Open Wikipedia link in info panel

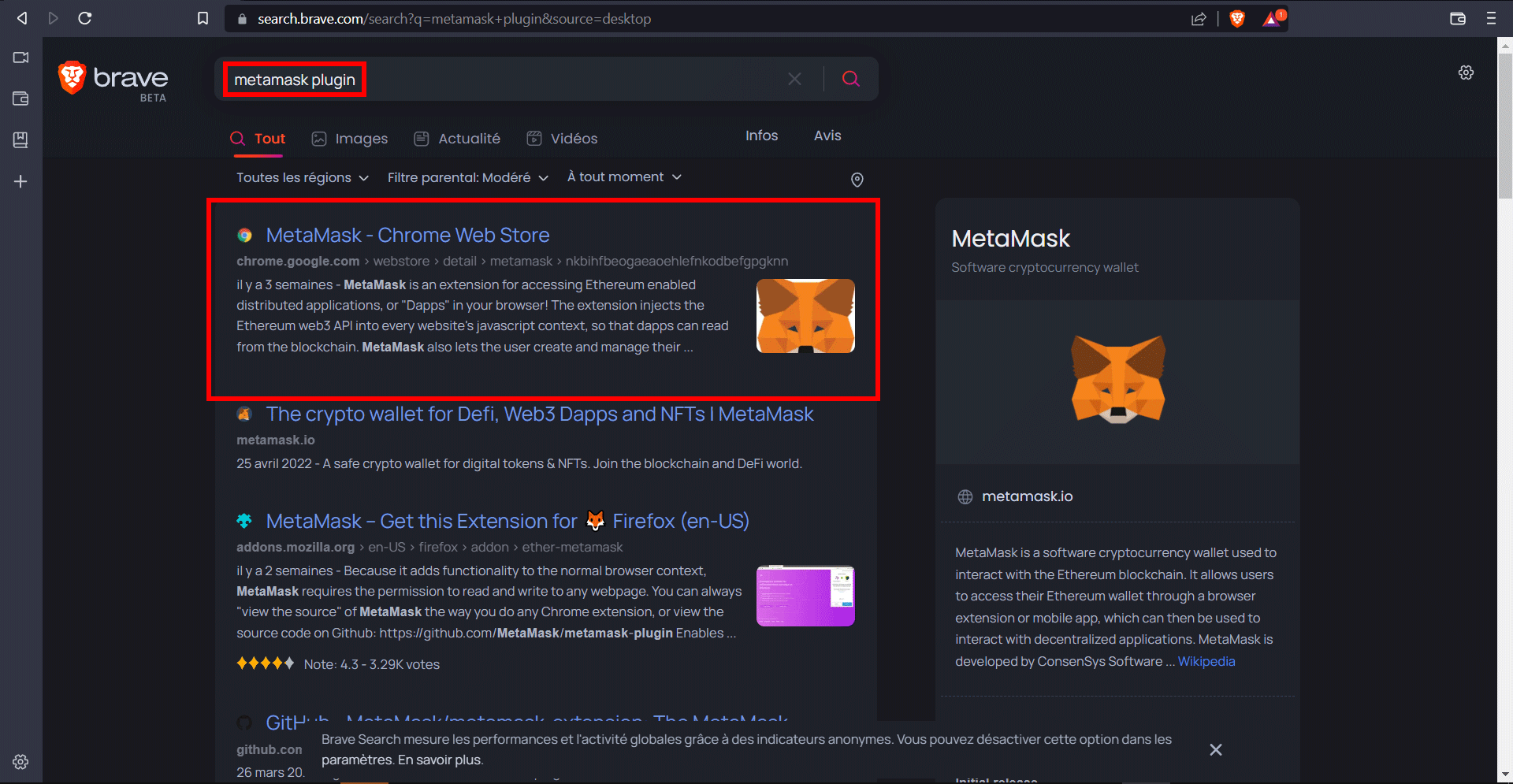point(1206,661)
